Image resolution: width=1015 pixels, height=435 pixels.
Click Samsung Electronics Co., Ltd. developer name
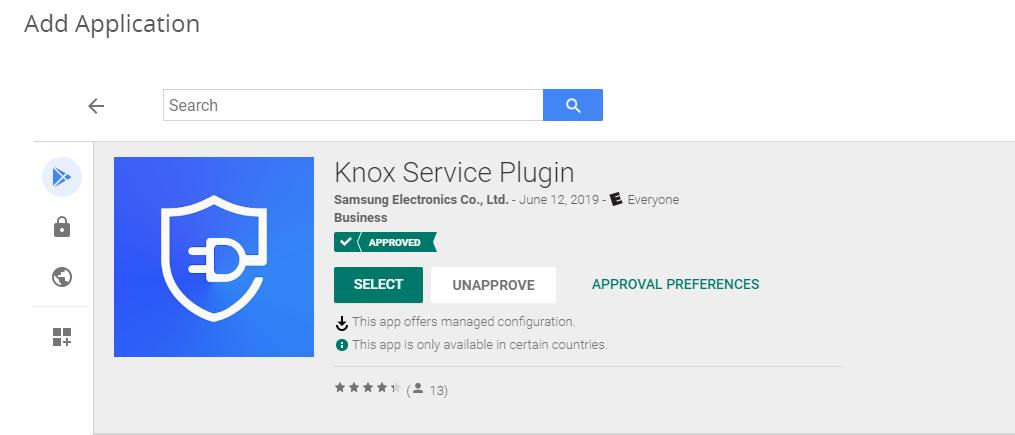(x=421, y=199)
